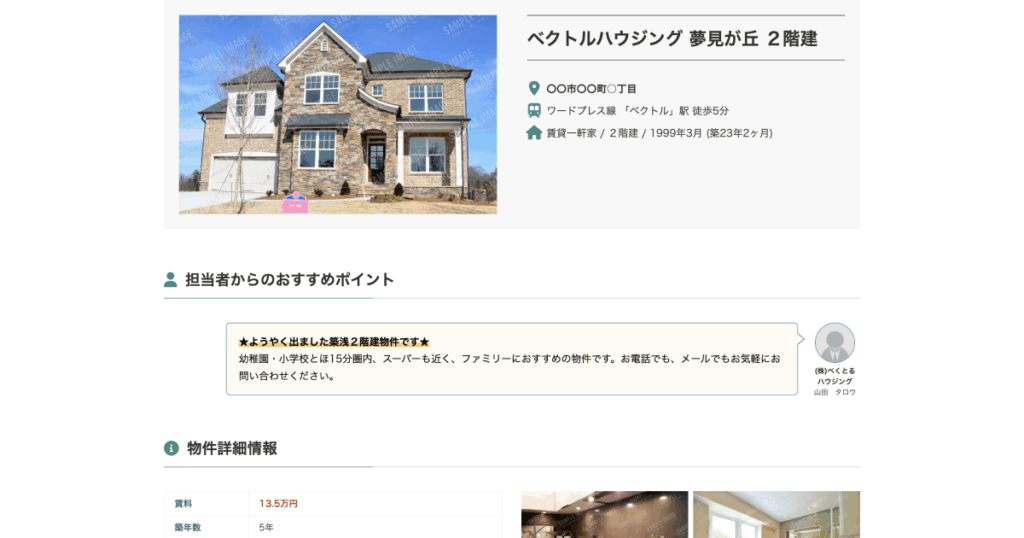
Task: Click the train station icon
Action: (534, 110)
